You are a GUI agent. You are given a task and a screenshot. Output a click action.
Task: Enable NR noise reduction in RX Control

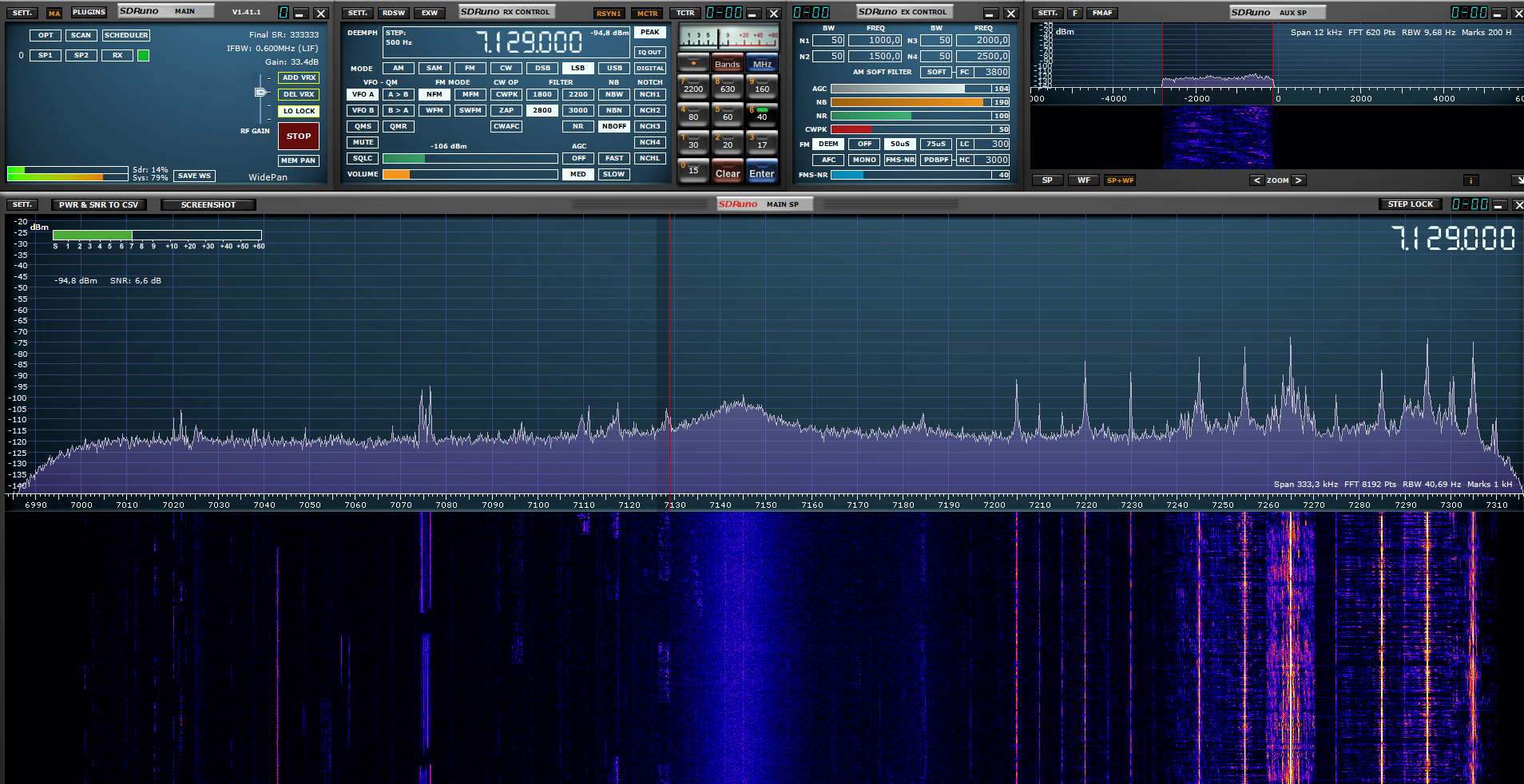[577, 126]
